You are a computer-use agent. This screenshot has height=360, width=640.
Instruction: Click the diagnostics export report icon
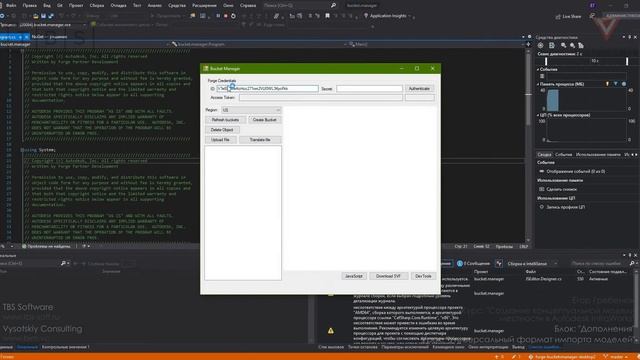coord(551,45)
